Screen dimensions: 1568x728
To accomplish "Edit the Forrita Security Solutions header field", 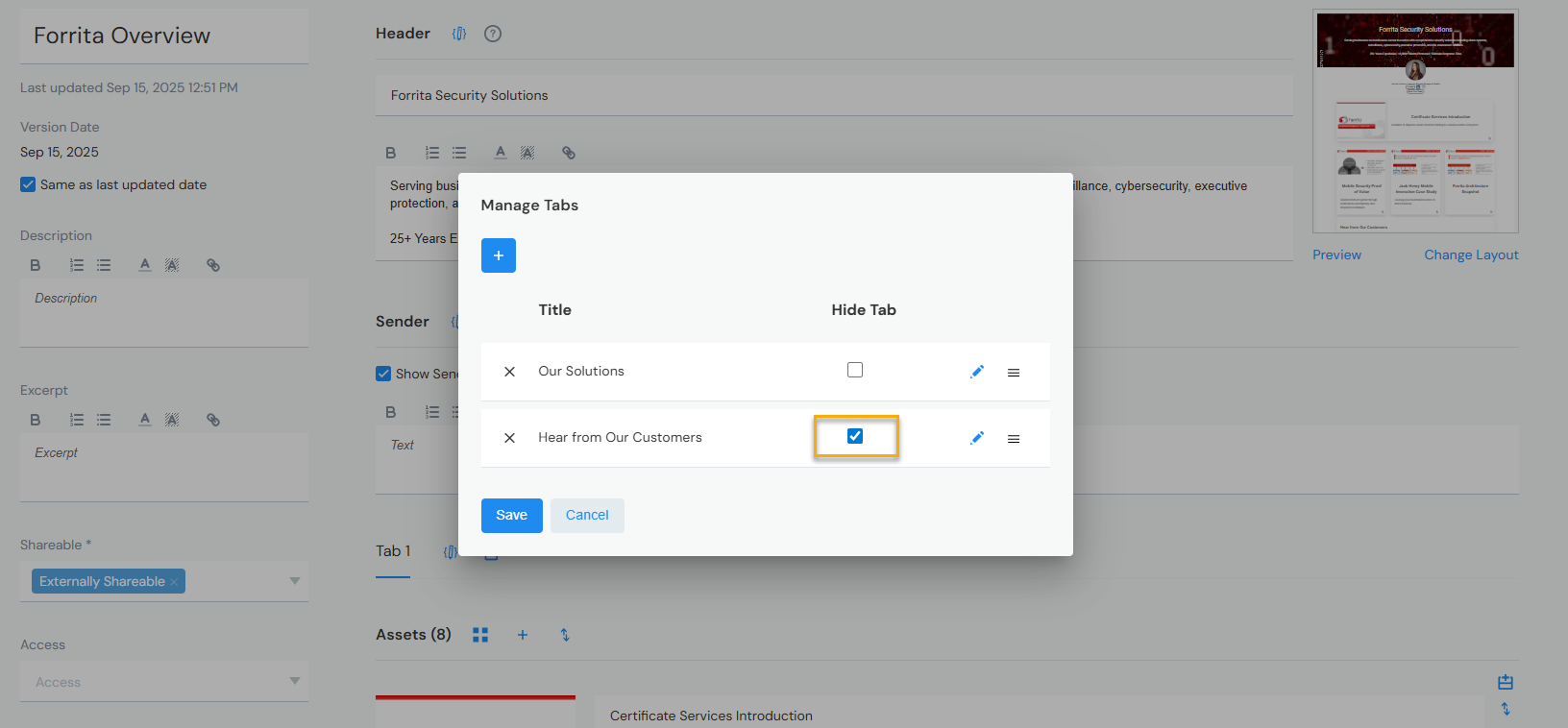I will 834,96.
